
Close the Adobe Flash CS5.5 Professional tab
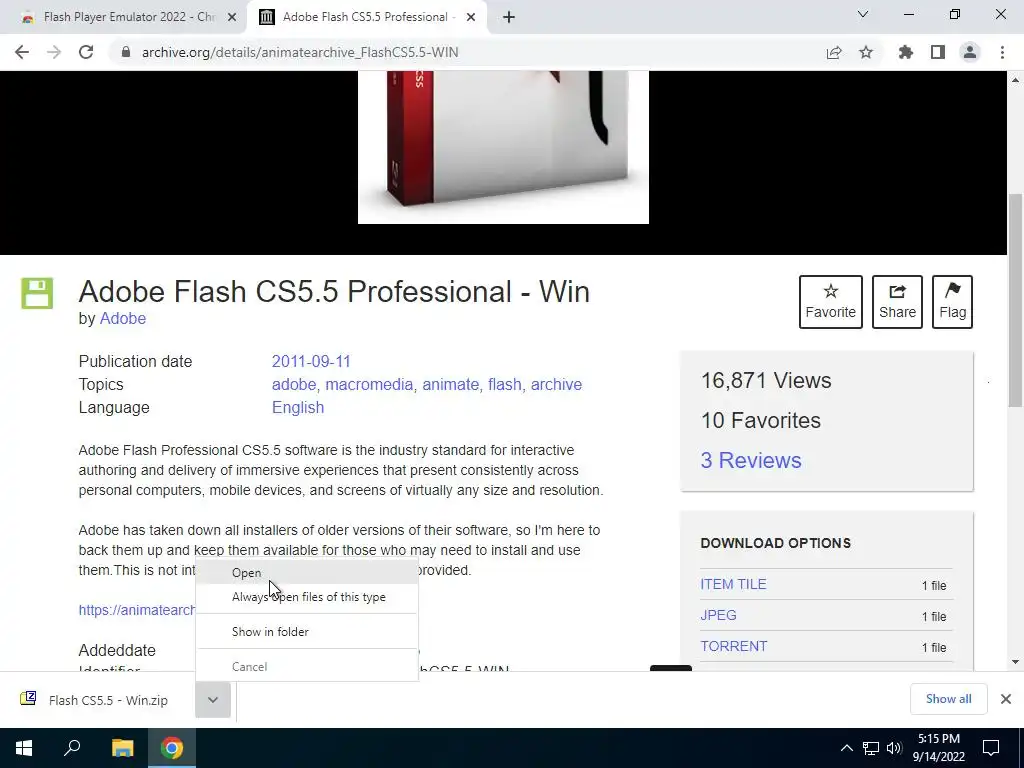471,17
